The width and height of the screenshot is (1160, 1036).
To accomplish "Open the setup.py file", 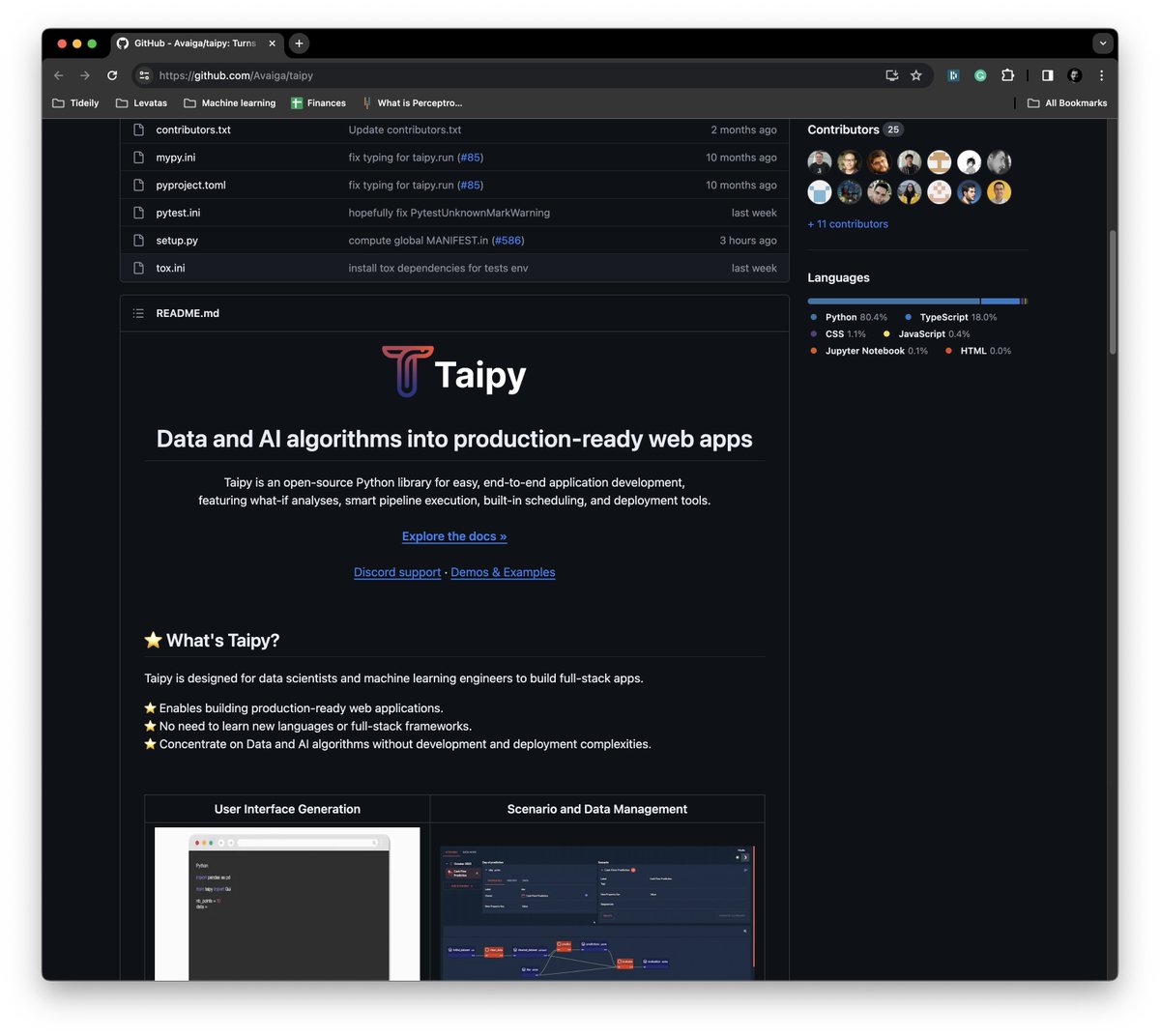I will coord(177,241).
